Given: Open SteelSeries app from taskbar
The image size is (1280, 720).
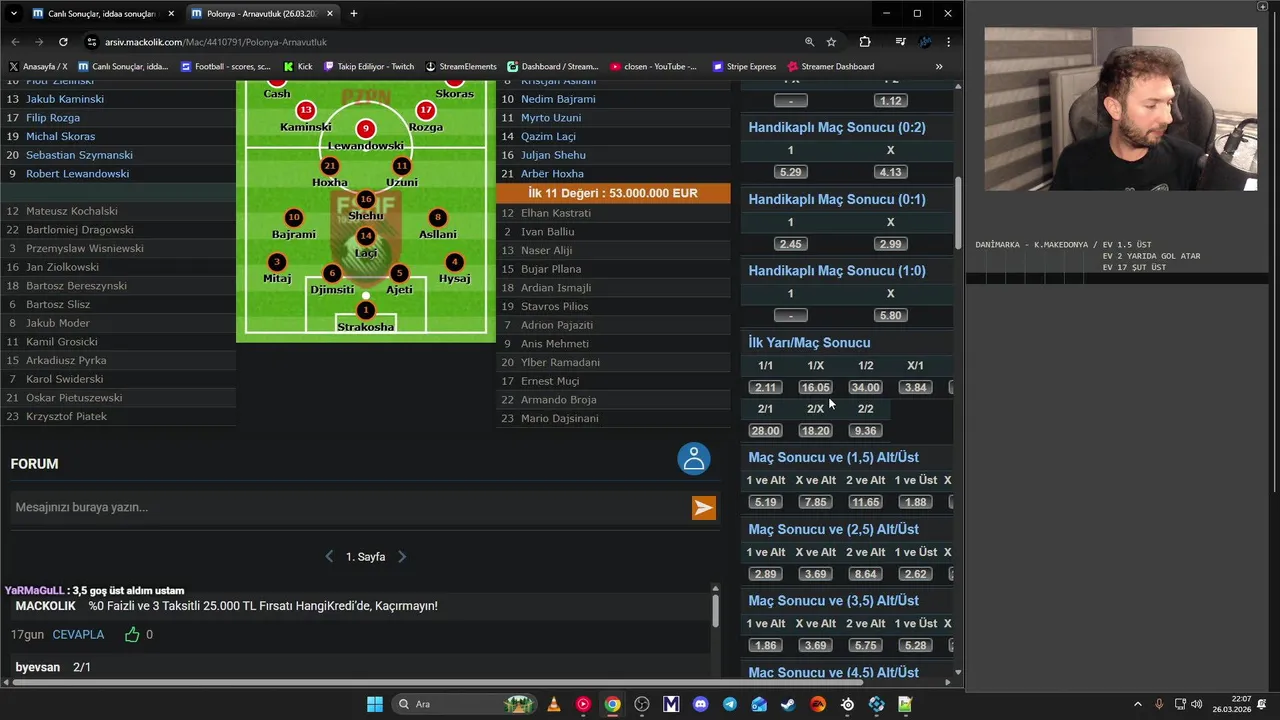Looking at the screenshot, I should (x=848, y=704).
